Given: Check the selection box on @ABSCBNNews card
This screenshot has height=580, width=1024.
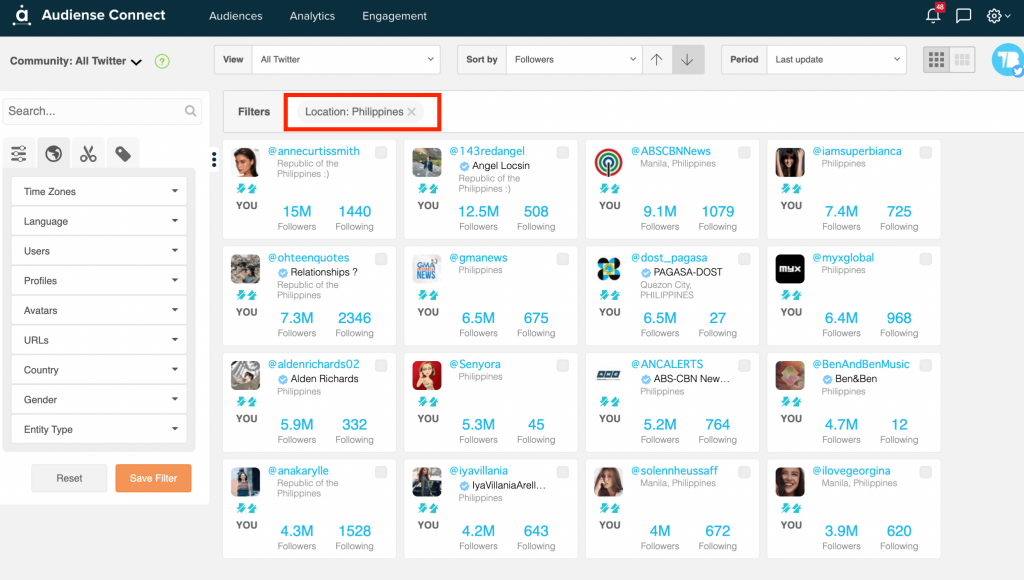Looking at the screenshot, I should click(743, 151).
